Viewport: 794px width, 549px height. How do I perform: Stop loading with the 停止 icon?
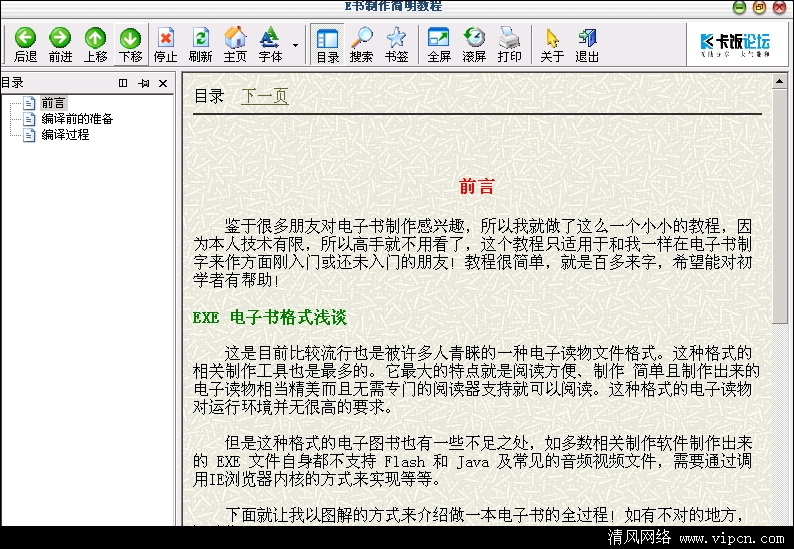pyautogui.click(x=165, y=44)
